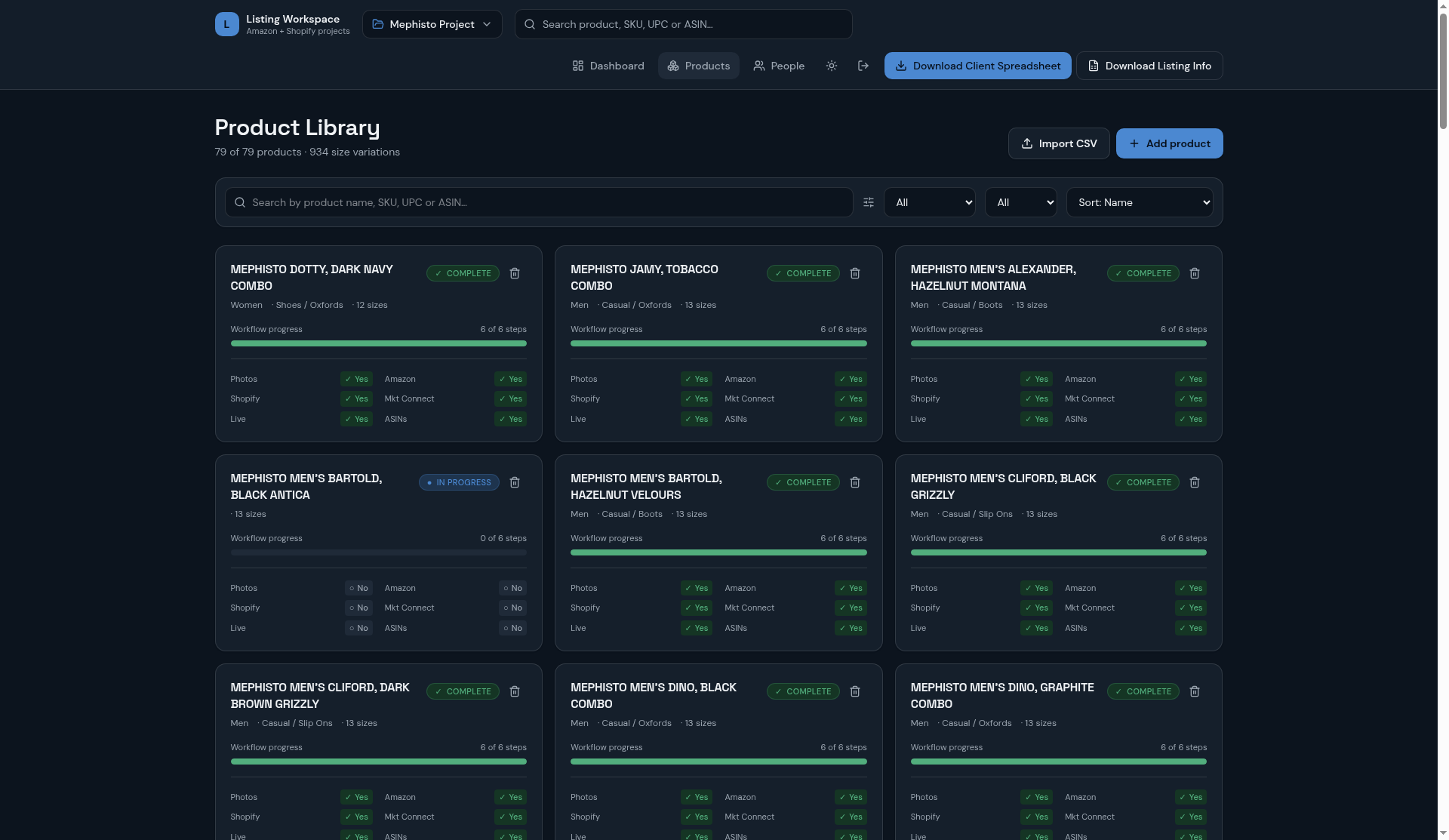Image resolution: width=1449 pixels, height=840 pixels.
Task: Click the magnifier icon in the library search box
Action: 240,202
